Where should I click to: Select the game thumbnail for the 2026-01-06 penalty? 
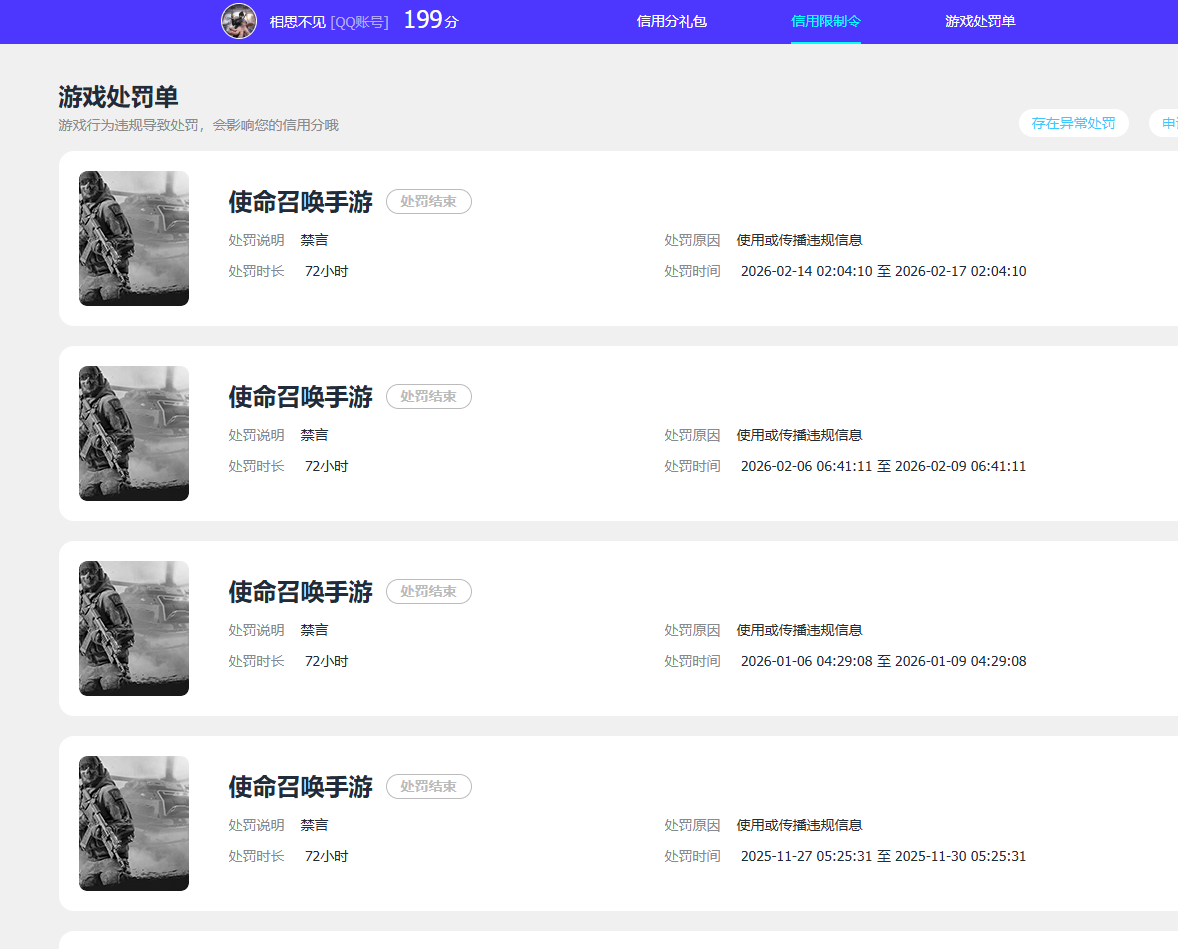pos(134,628)
